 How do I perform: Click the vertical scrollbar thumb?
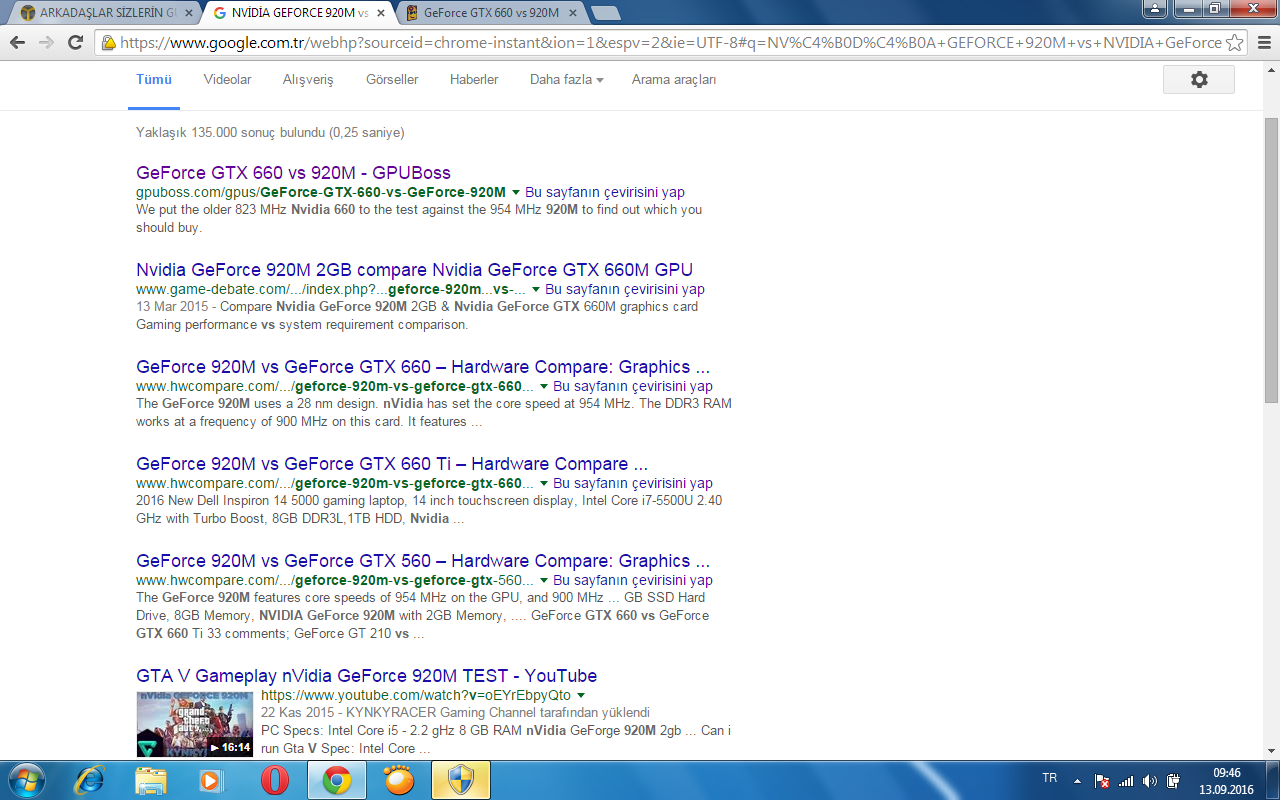(1271, 260)
